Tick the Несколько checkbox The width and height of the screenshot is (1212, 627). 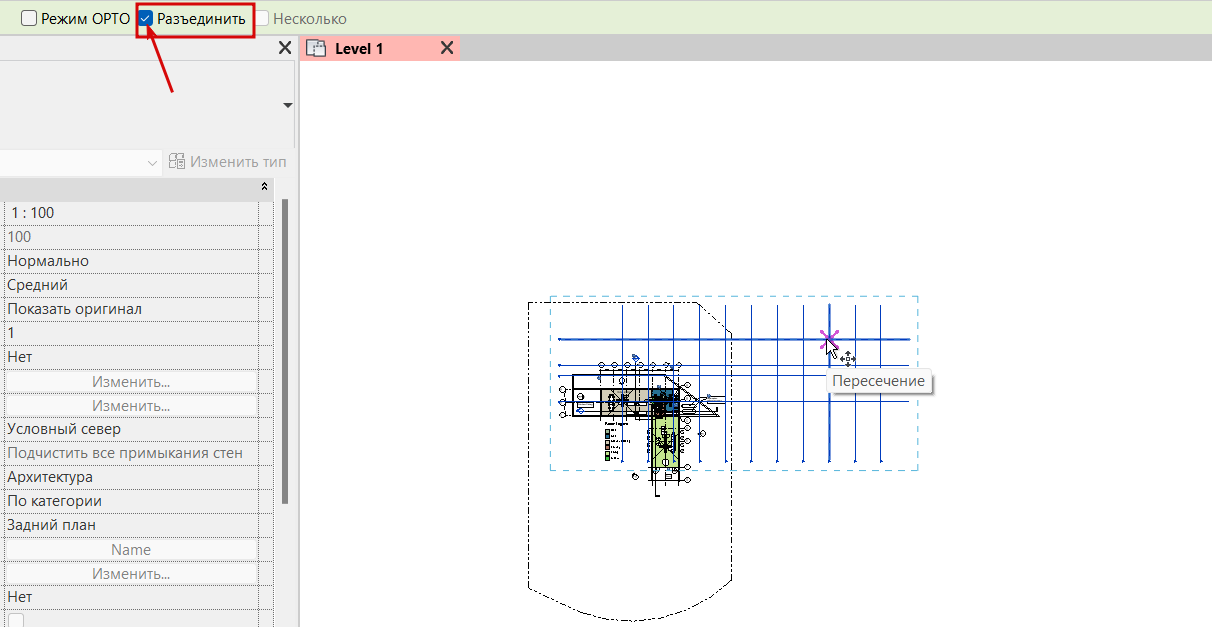pyautogui.click(x=262, y=18)
